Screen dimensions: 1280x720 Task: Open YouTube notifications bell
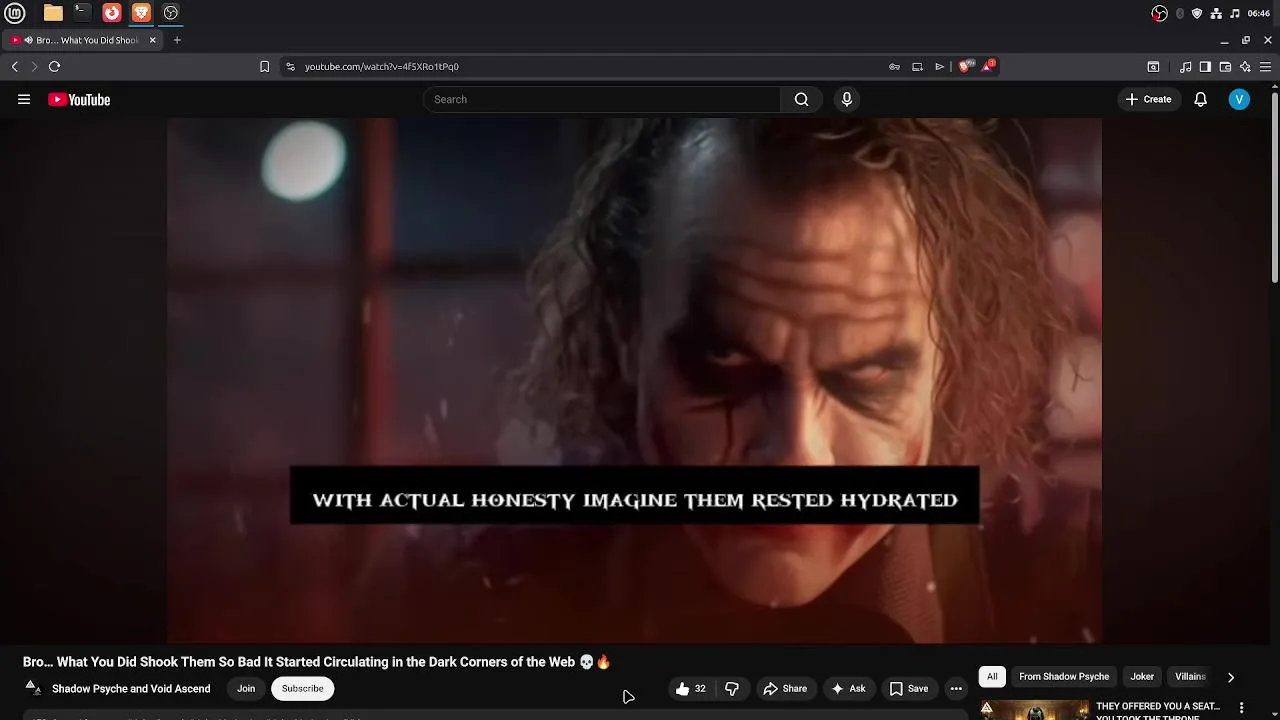pyautogui.click(x=1200, y=99)
